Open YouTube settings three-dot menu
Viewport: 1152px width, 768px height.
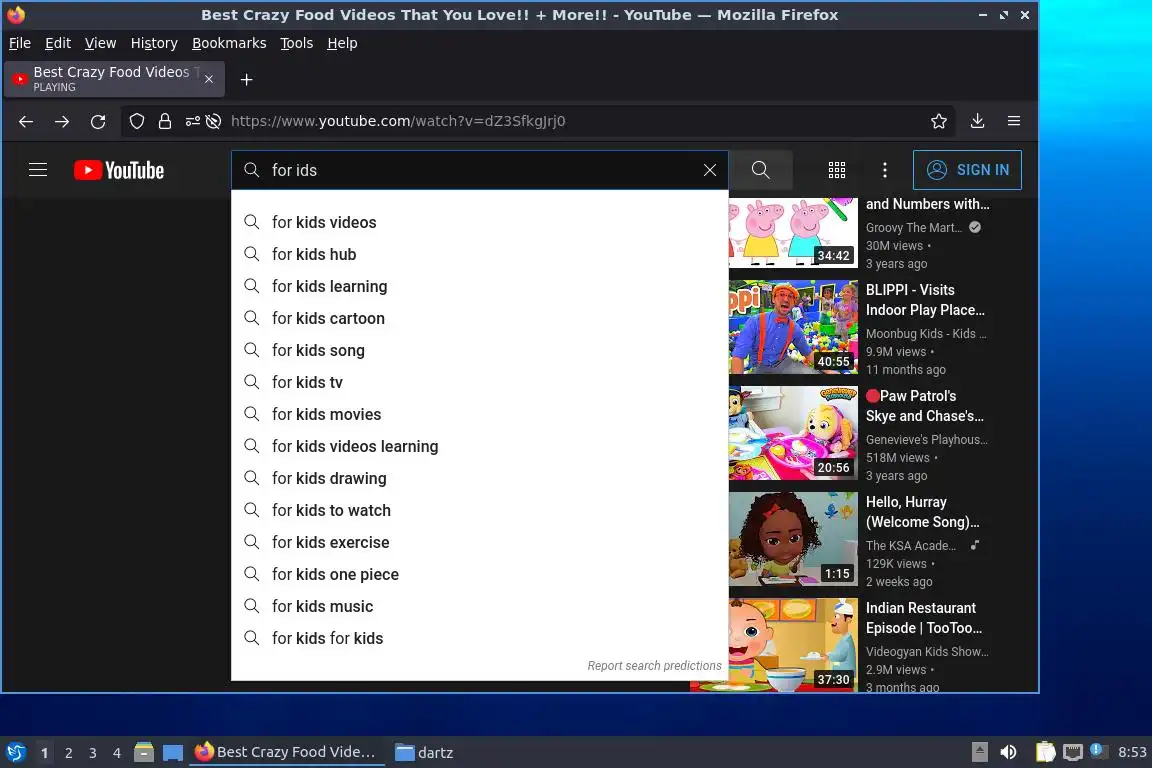point(885,171)
